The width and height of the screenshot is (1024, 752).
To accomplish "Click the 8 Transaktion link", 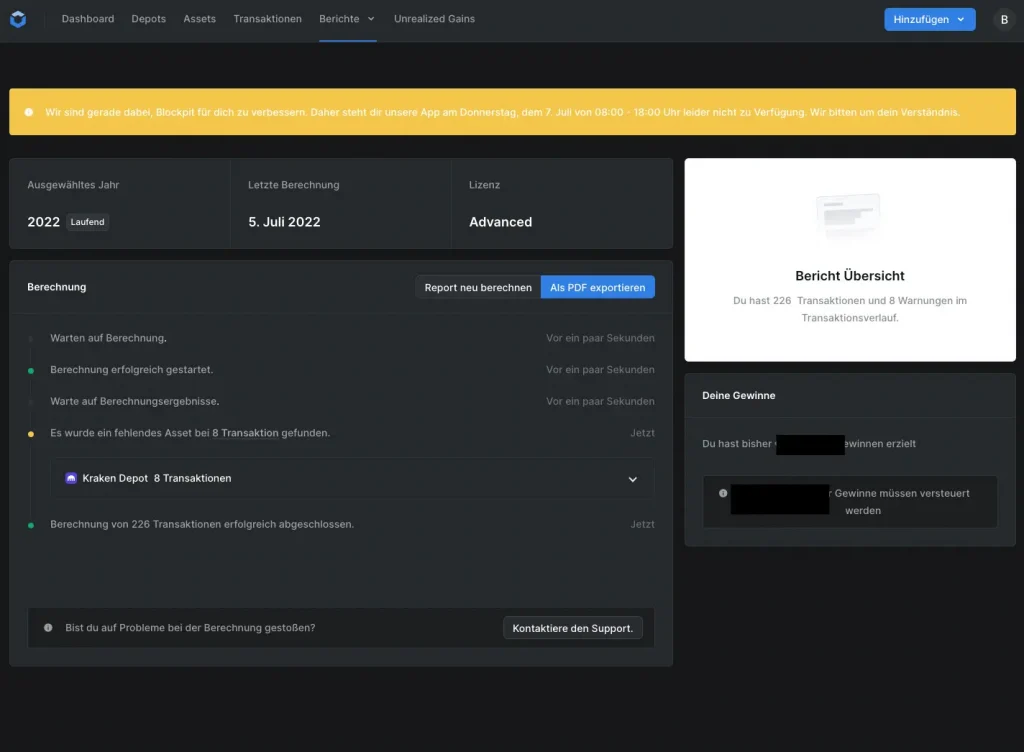I will [x=245, y=433].
